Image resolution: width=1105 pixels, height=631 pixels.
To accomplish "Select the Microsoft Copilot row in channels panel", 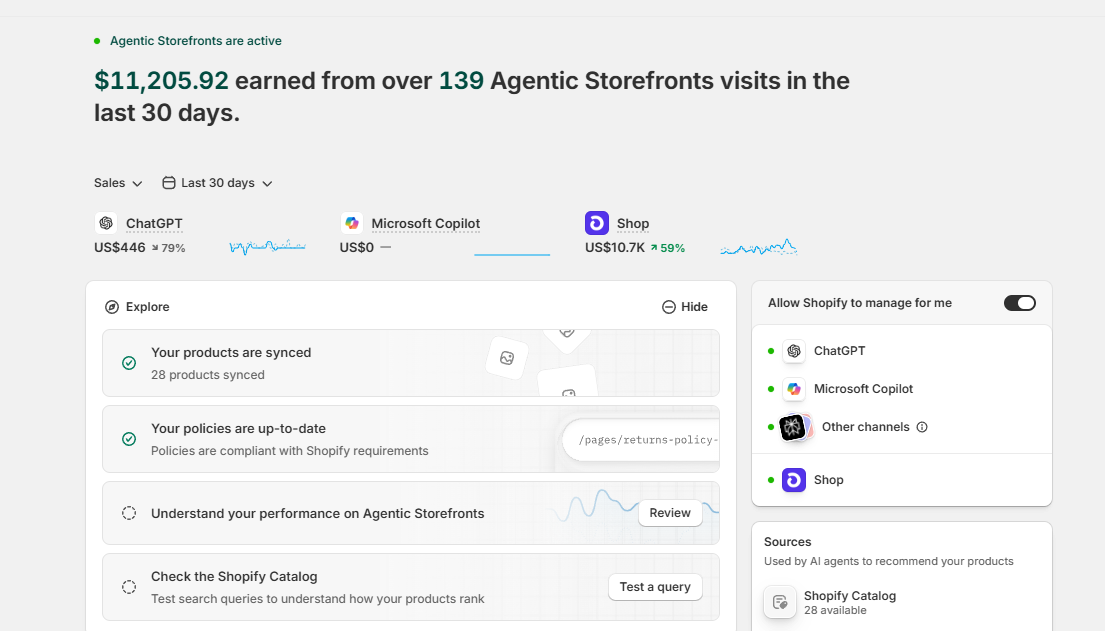I will (x=902, y=389).
